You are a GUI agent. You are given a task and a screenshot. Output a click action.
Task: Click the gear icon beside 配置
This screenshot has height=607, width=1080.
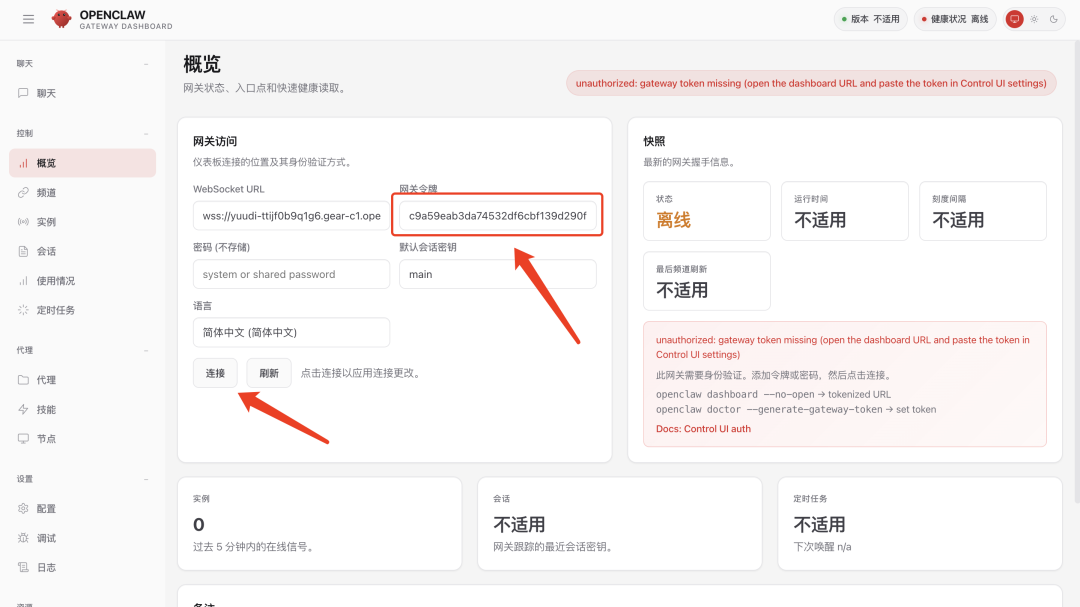(23, 508)
